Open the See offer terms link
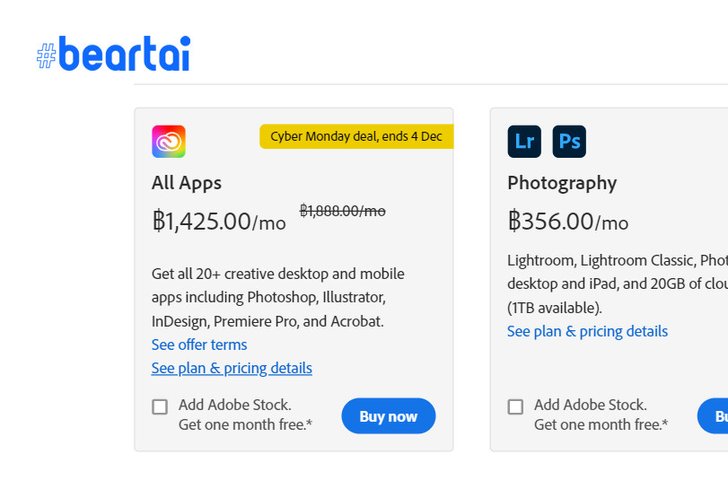 point(199,345)
